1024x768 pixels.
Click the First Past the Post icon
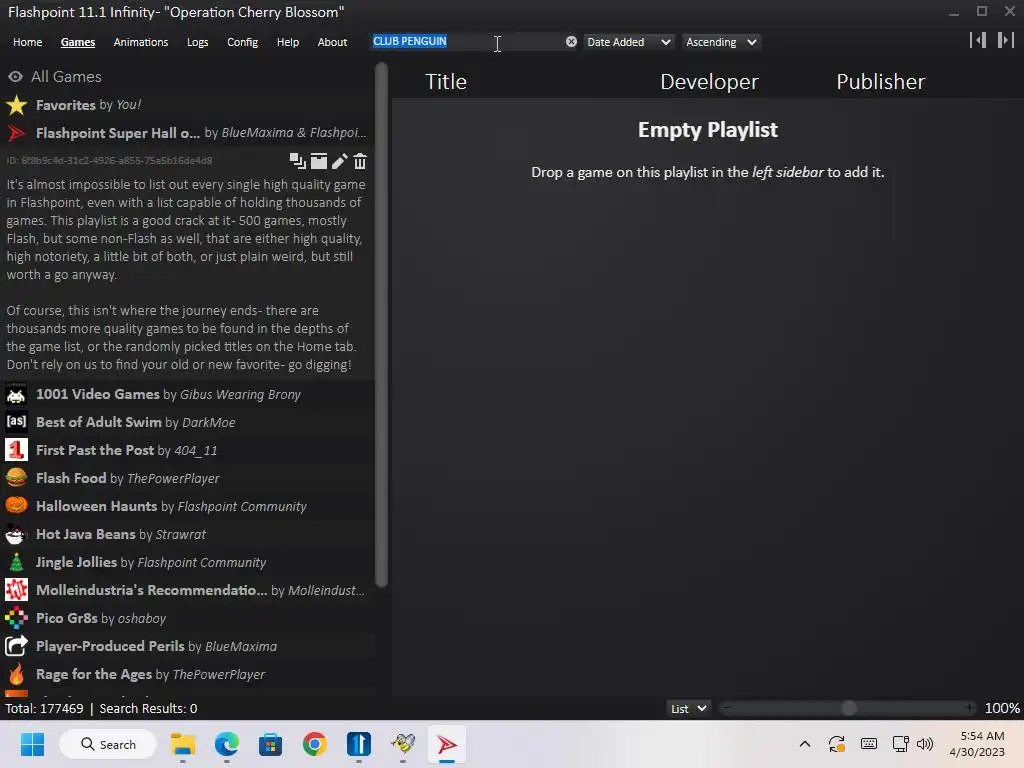coord(16,450)
